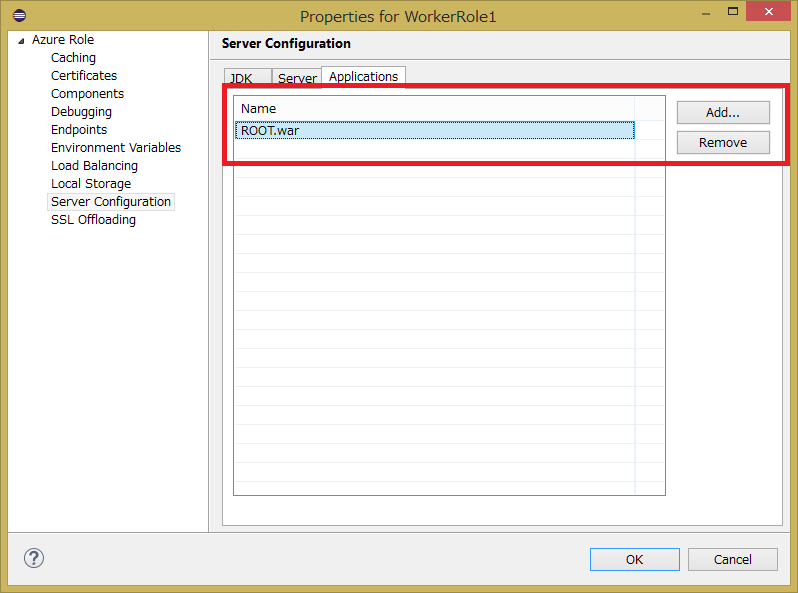Screen dimensions: 798x593
Task: Open Load Balancing settings
Action: pyautogui.click(x=95, y=165)
